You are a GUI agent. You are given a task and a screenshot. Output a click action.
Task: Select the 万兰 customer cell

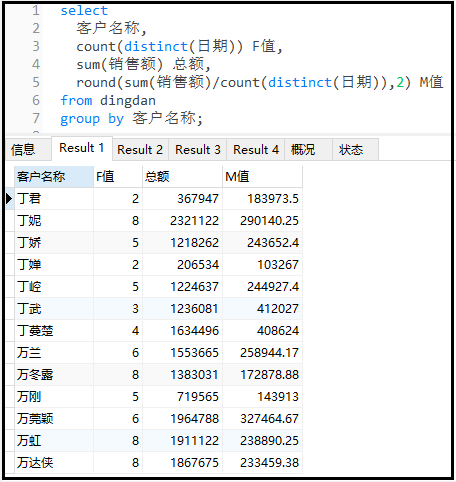(54, 353)
